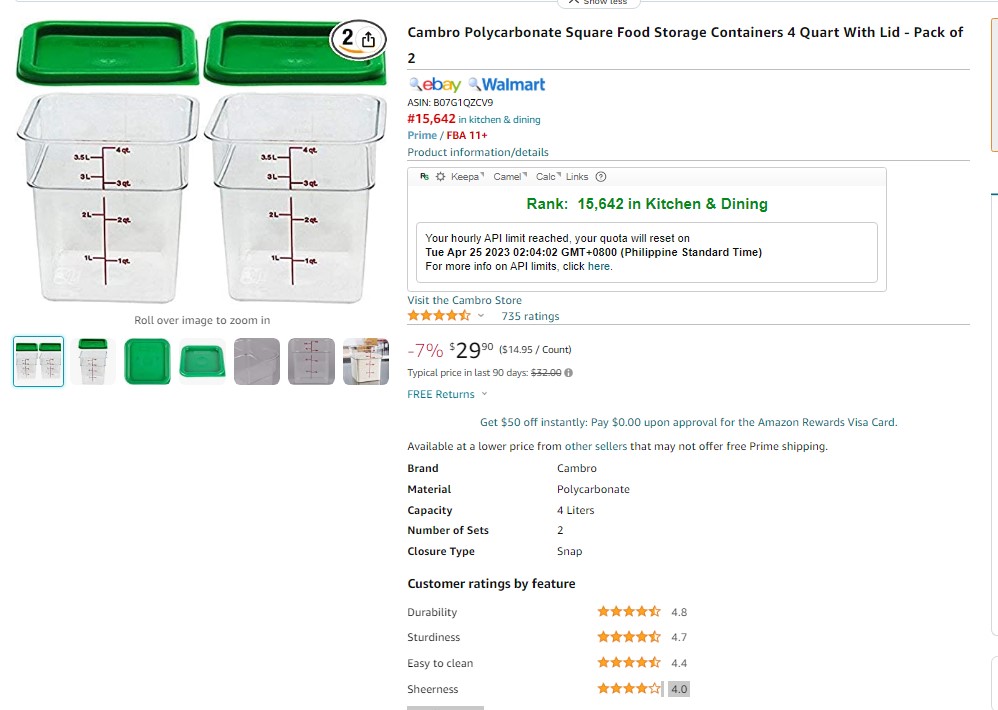Open the 735 ratings link
Viewport: 998px width, 710px height.
[x=530, y=316]
